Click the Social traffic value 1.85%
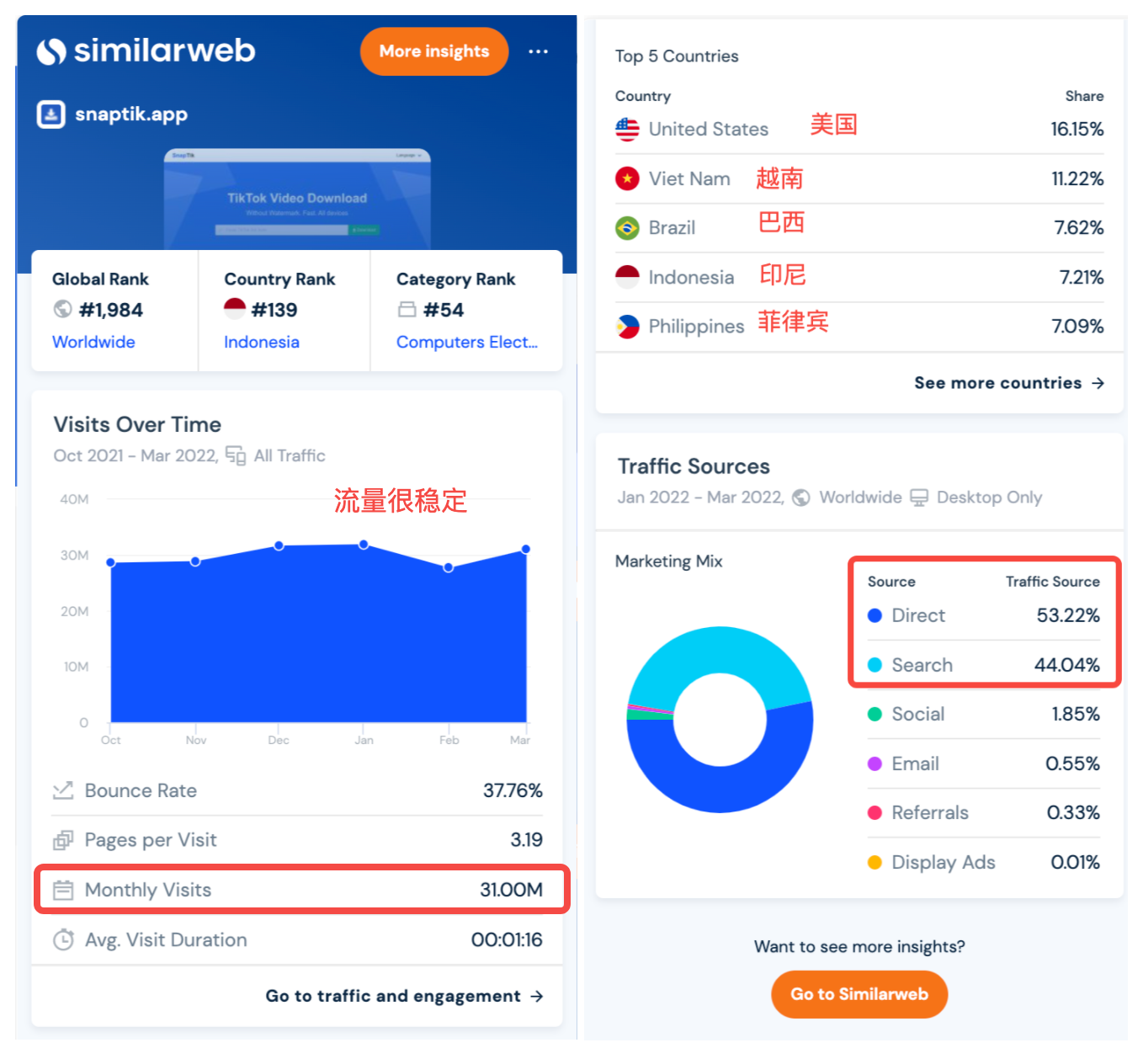 (x=1076, y=714)
